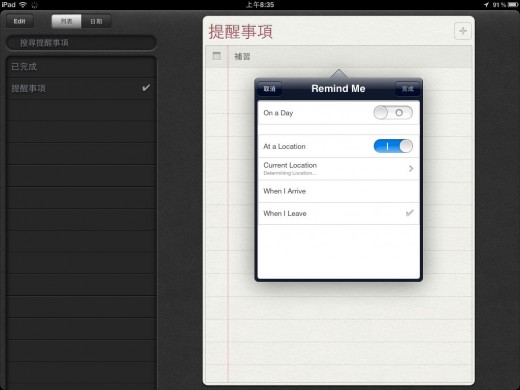Tap the location arrow icon in status bar

486,5
